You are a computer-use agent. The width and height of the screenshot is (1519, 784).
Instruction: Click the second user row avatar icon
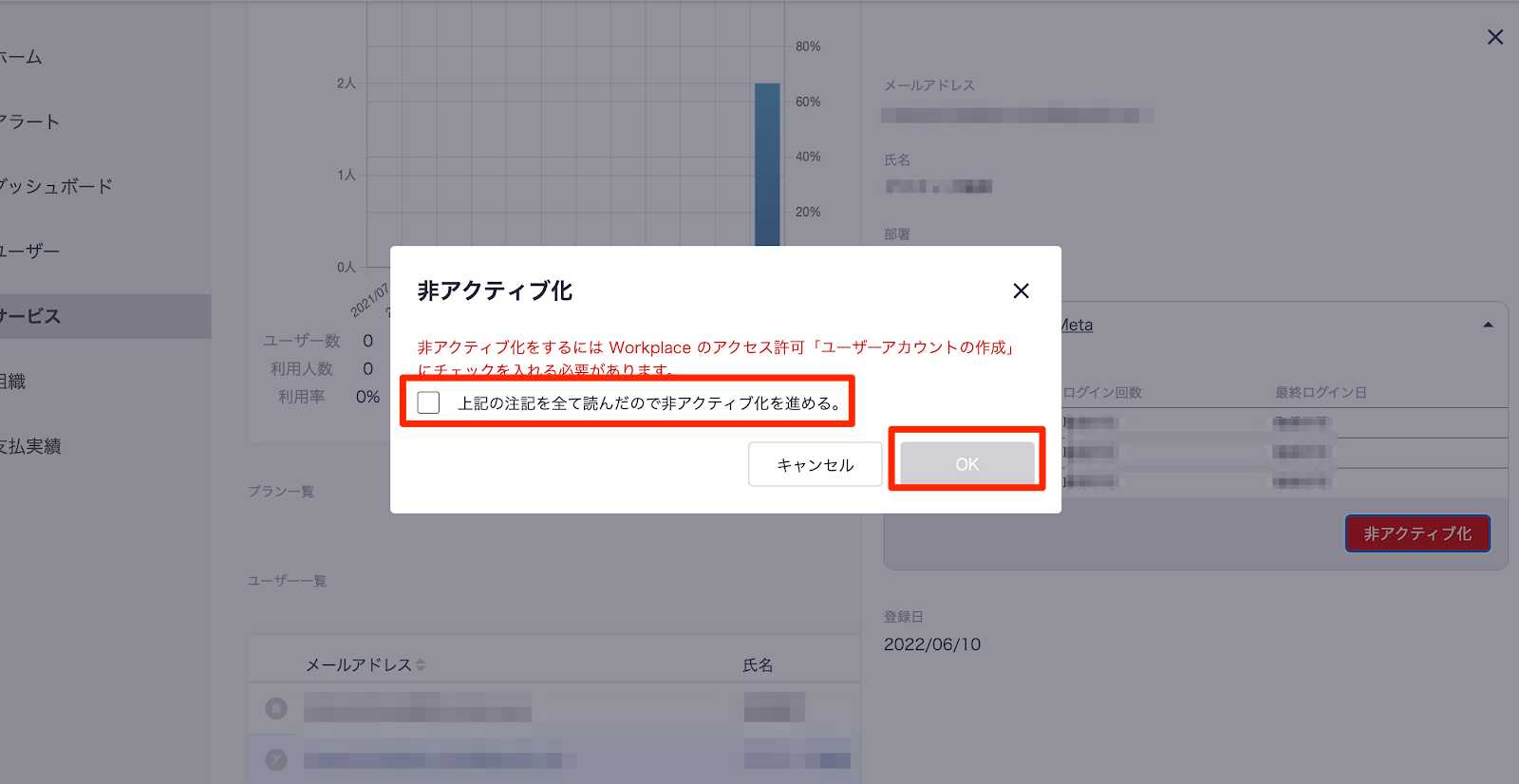click(276, 760)
